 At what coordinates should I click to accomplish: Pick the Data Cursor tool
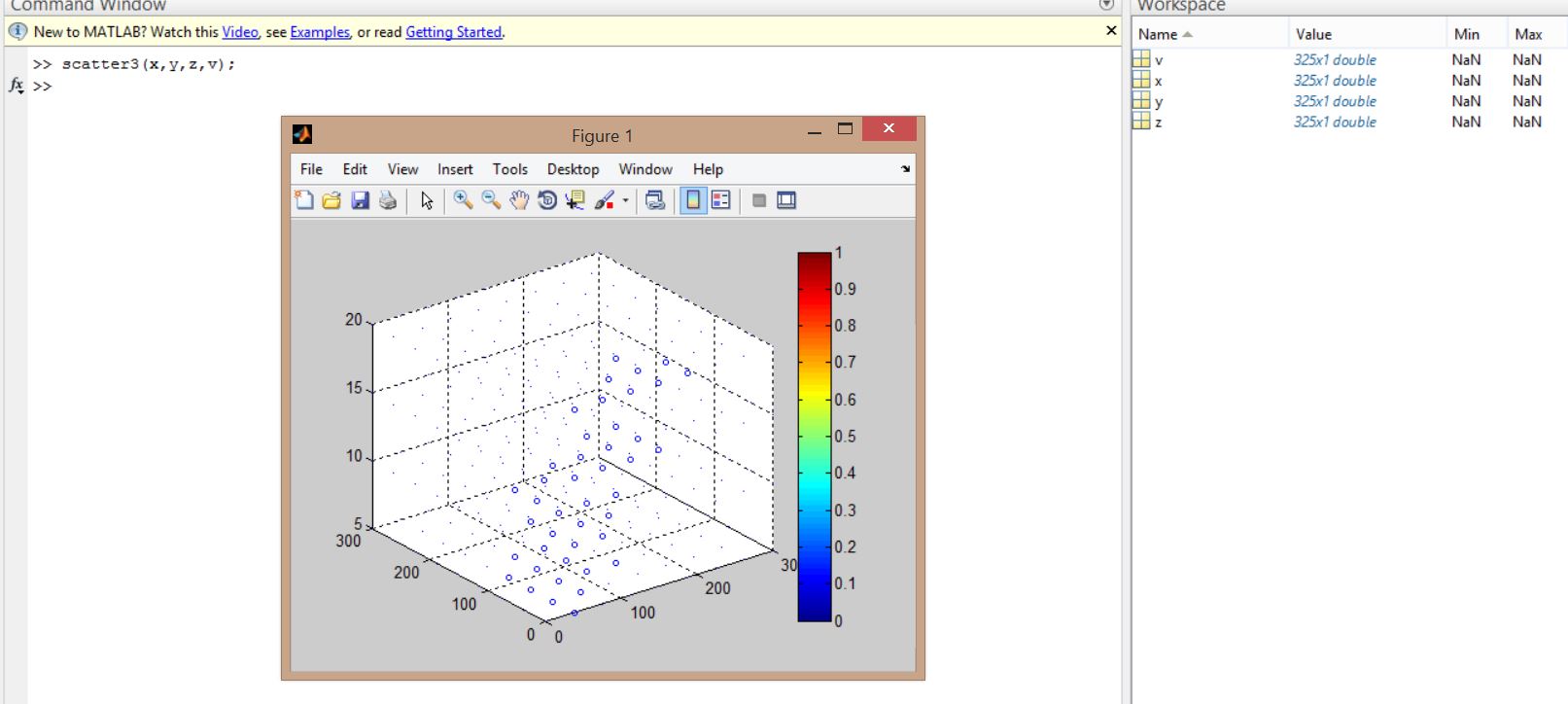575,200
